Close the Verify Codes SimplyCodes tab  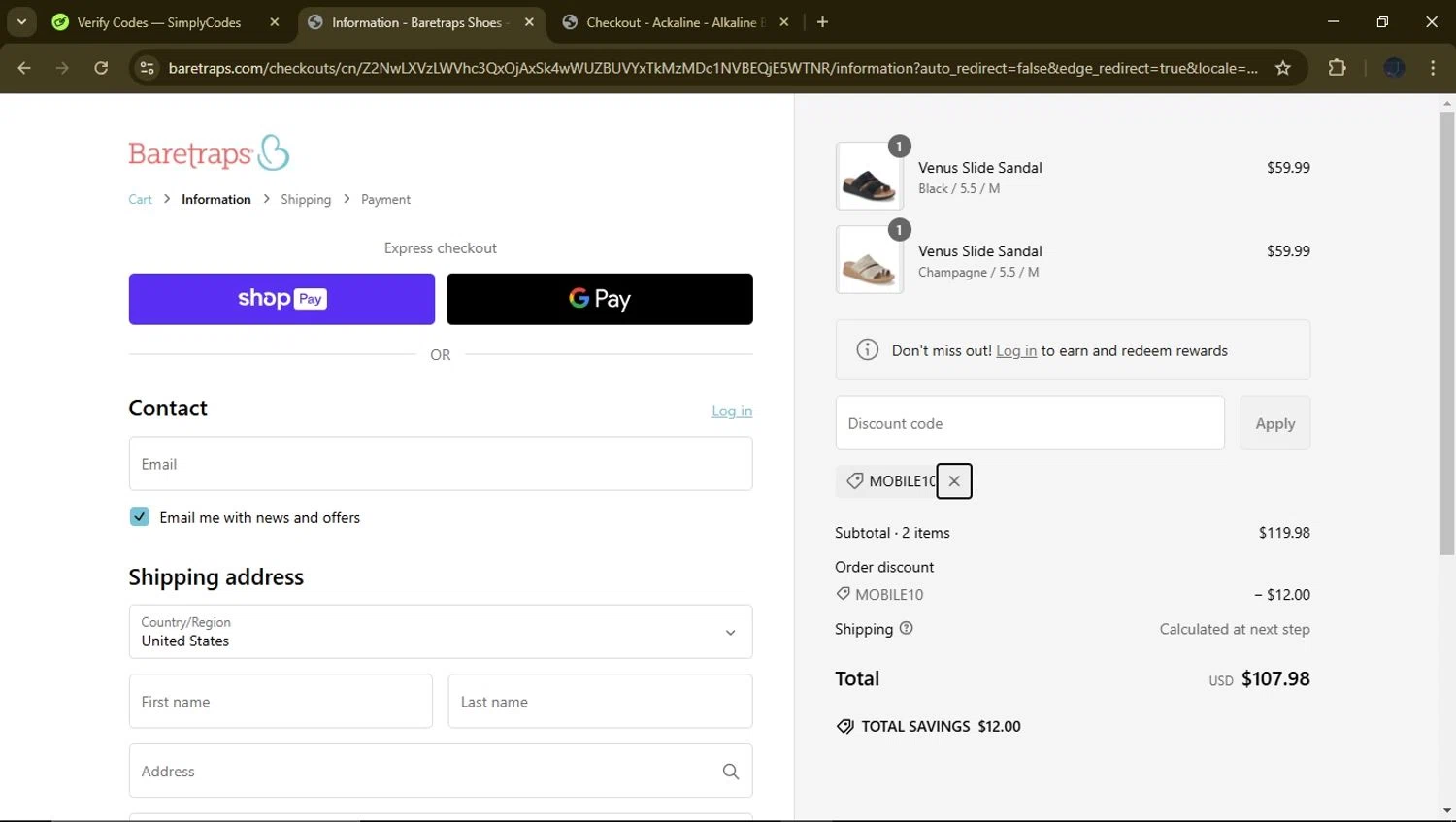(275, 22)
